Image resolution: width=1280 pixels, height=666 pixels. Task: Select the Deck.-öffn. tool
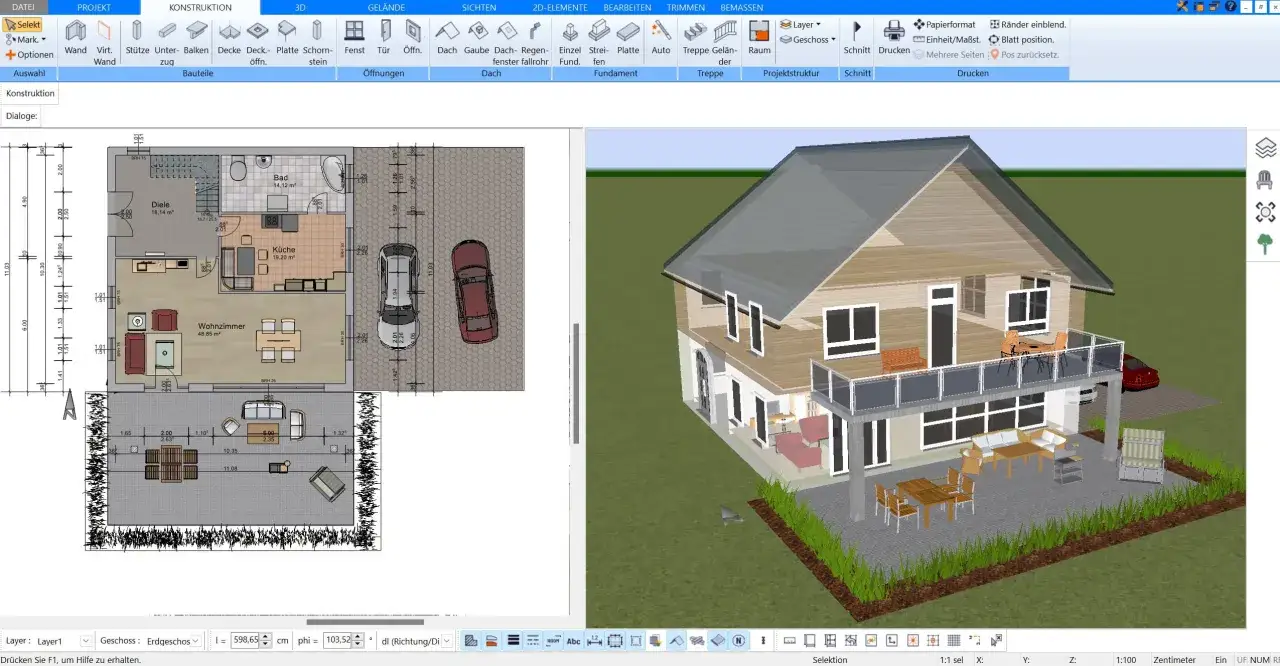click(258, 41)
